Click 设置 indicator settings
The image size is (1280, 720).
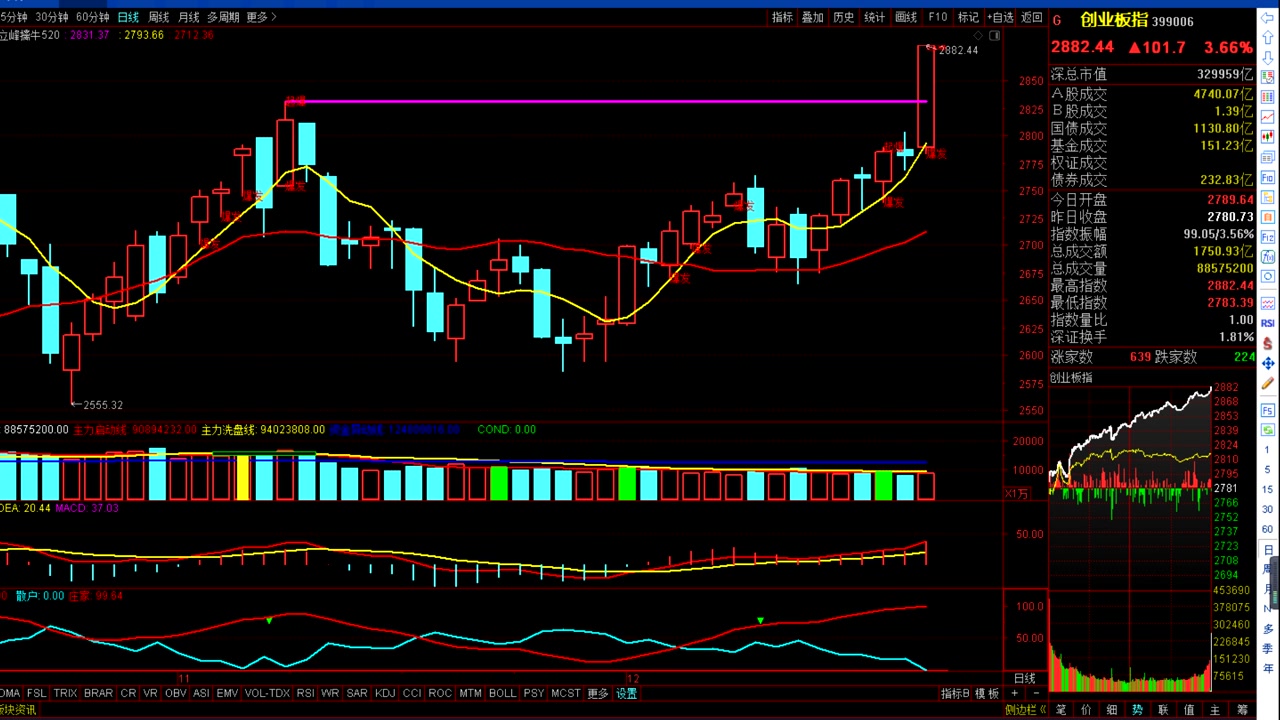pos(626,693)
